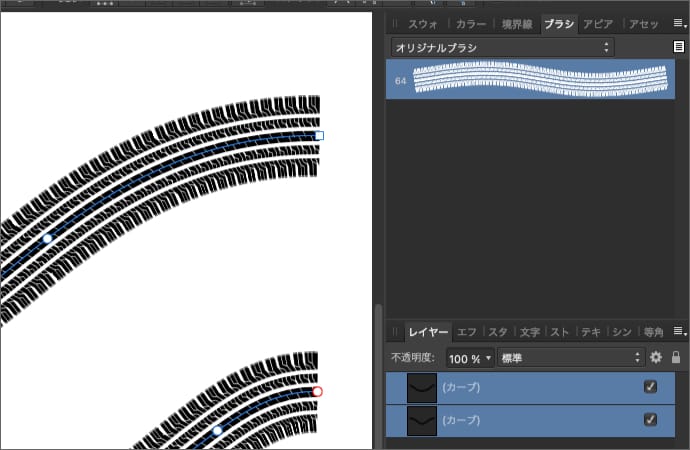Screen dimensions: 690x450
Task: Open the 100 % opacity dropdown
Action: click(x=470, y=357)
